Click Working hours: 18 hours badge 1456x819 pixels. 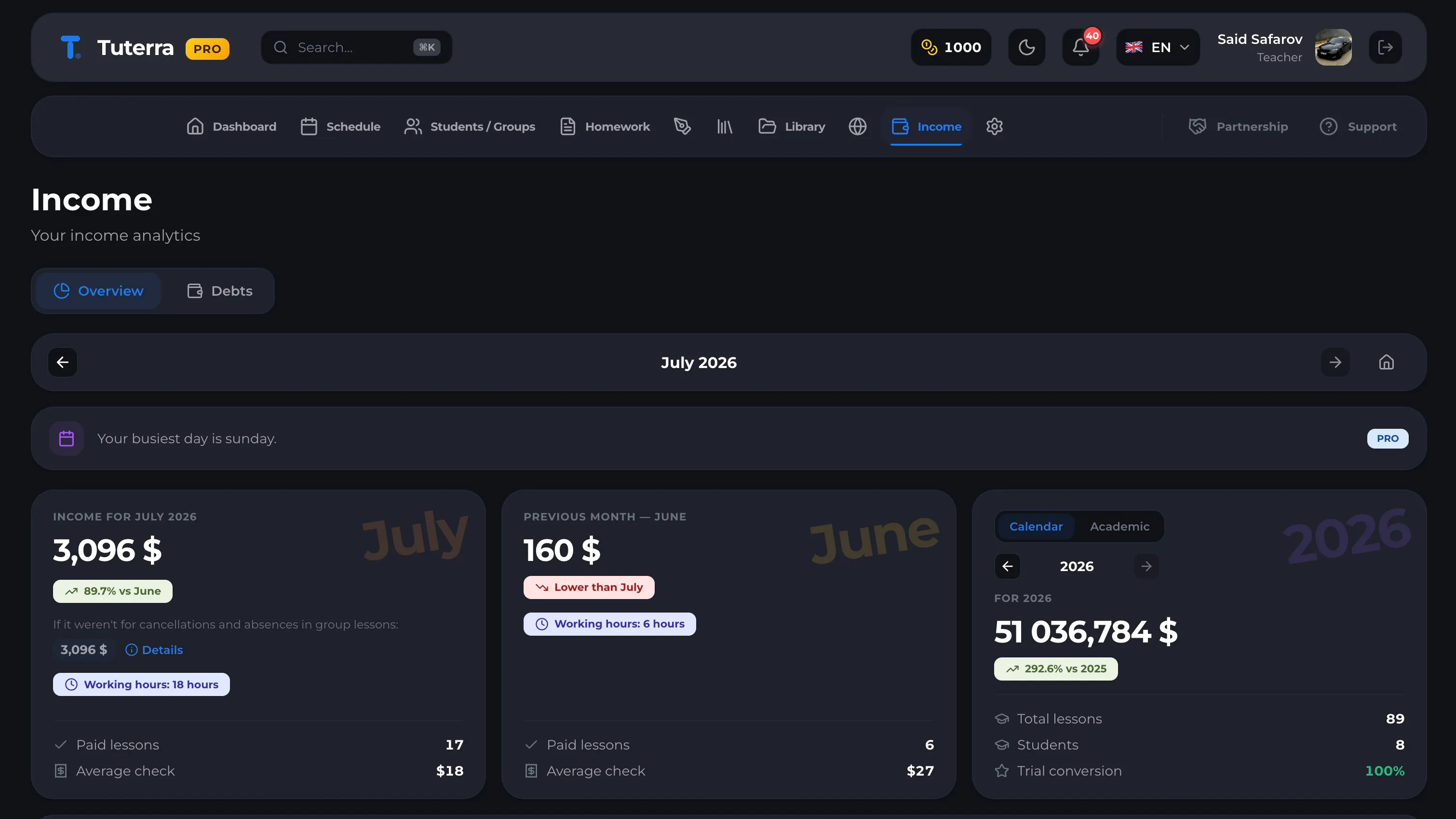click(x=141, y=685)
